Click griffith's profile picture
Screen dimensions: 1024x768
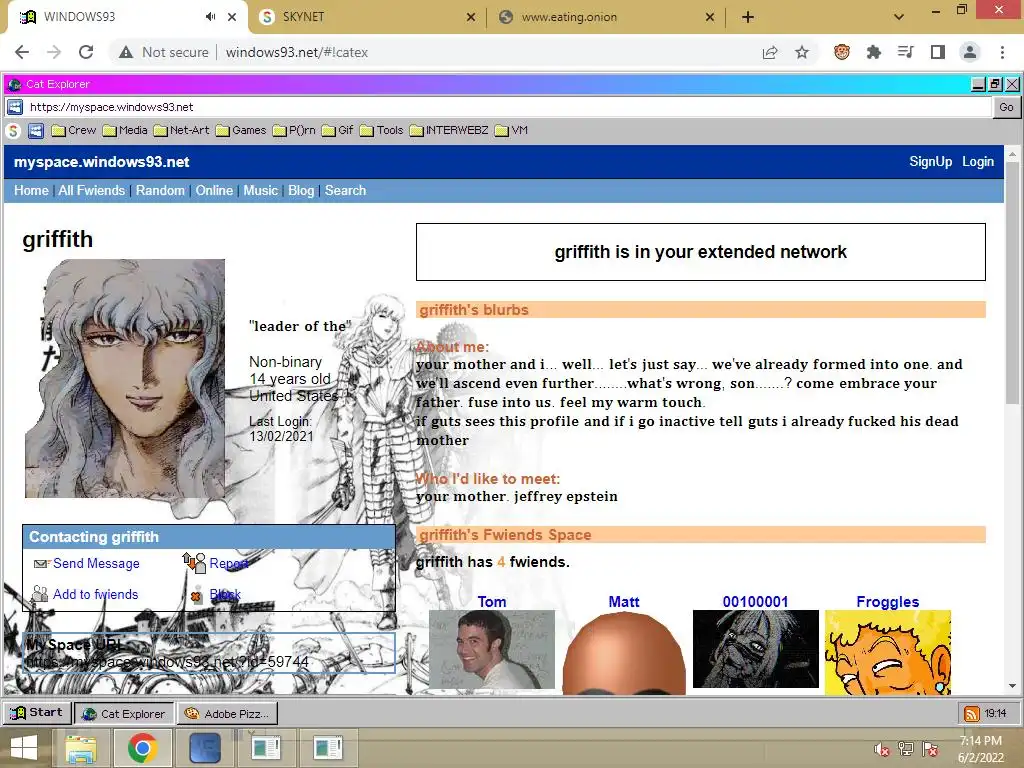coord(125,379)
